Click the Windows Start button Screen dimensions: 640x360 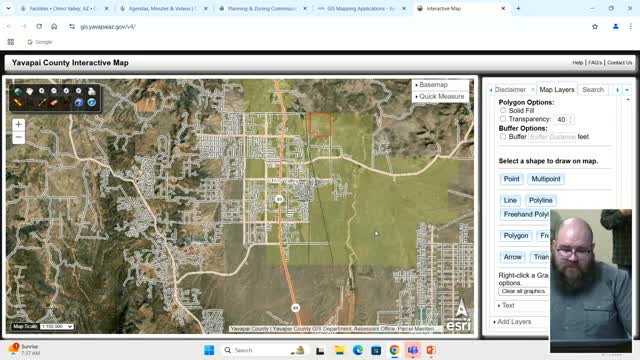209,350
